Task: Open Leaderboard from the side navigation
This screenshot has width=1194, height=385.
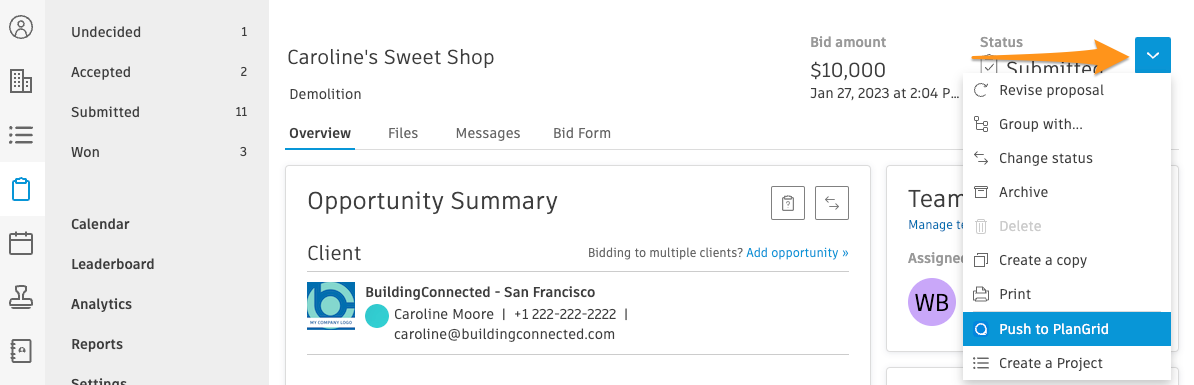Action: 113,264
